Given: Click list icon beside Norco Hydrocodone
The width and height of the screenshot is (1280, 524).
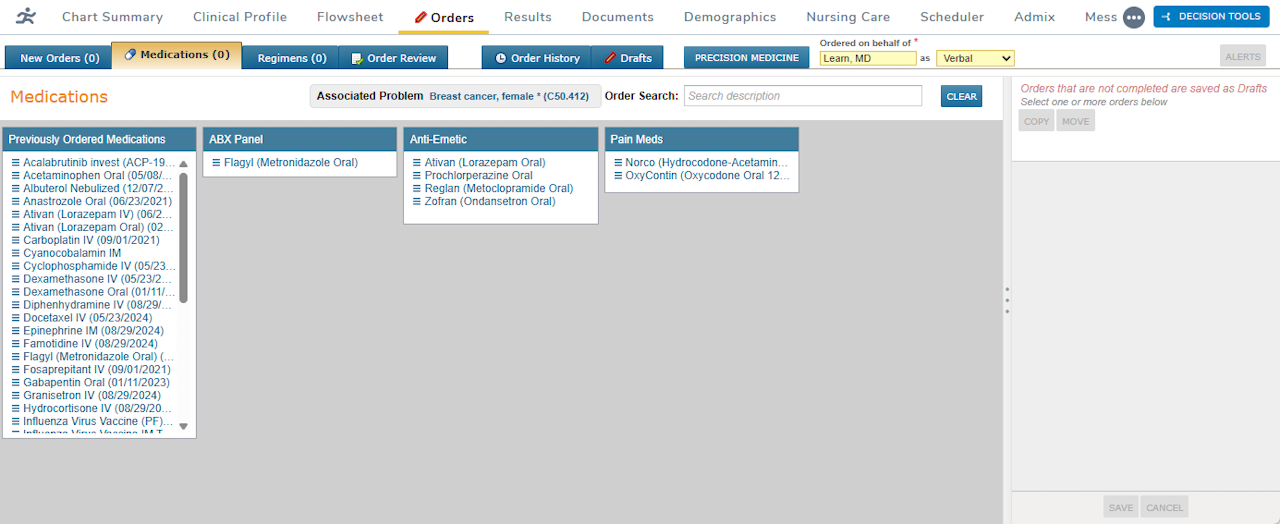Looking at the screenshot, I should tap(618, 162).
